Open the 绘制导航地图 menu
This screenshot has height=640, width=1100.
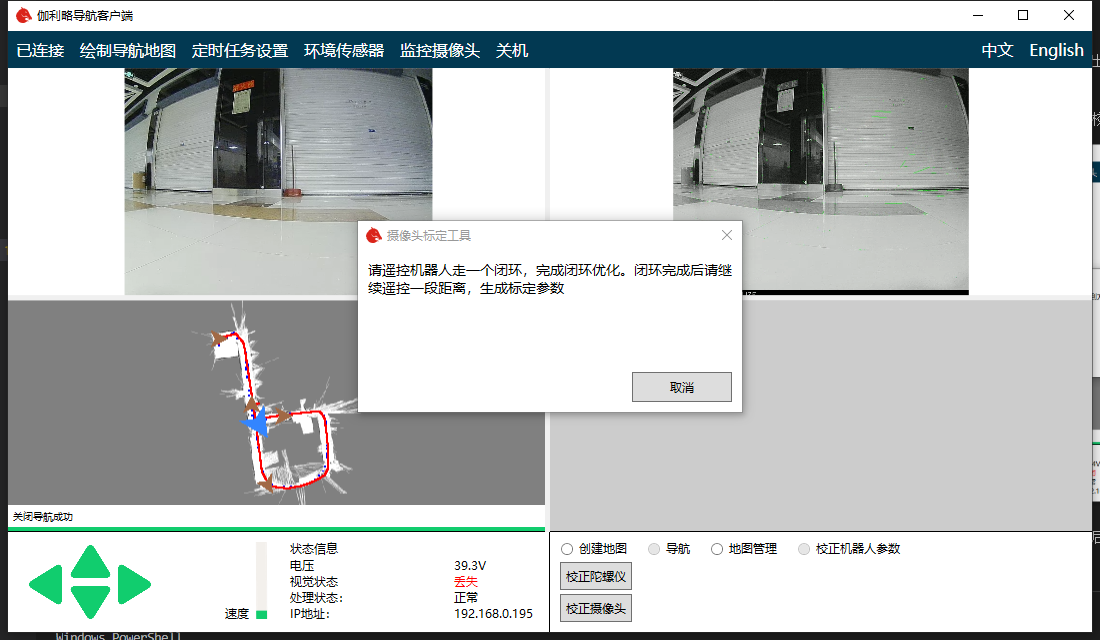tap(128, 51)
